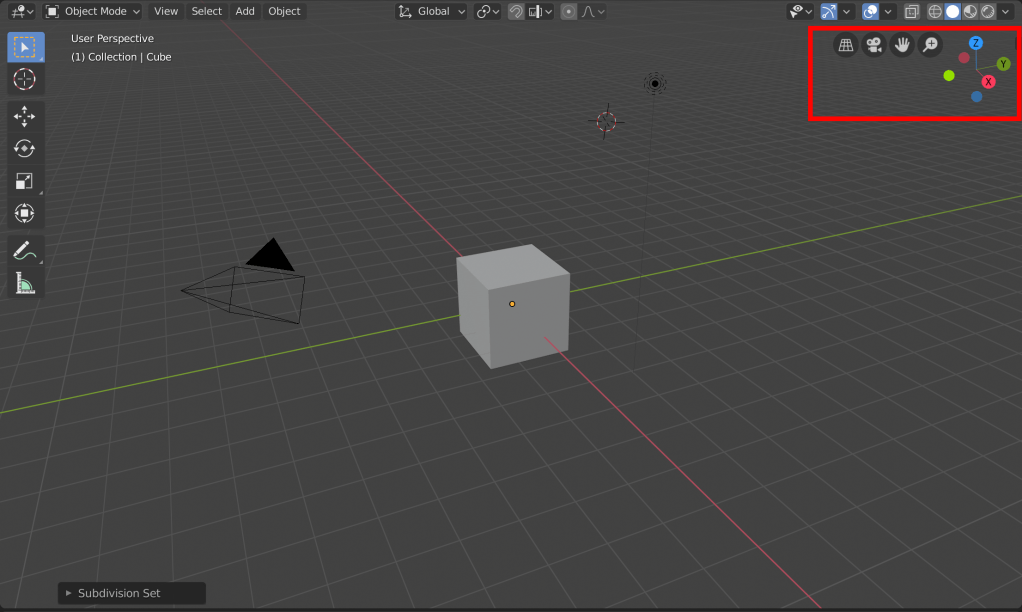Select the Rotate tool
Screen dimensions: 1022x612
pyautogui.click(x=24, y=148)
